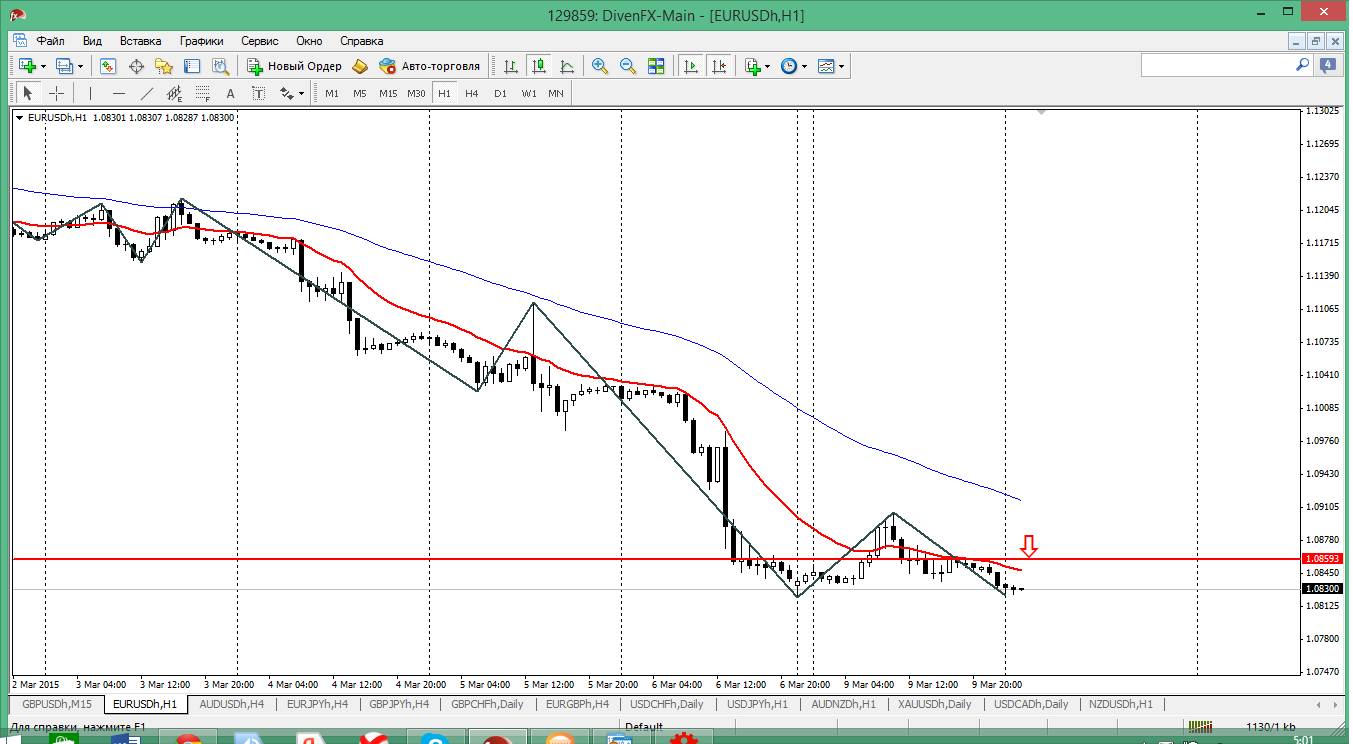Switch to the XAUUSDh,Daily chart tab
The height and width of the screenshot is (744, 1353).
[934, 704]
